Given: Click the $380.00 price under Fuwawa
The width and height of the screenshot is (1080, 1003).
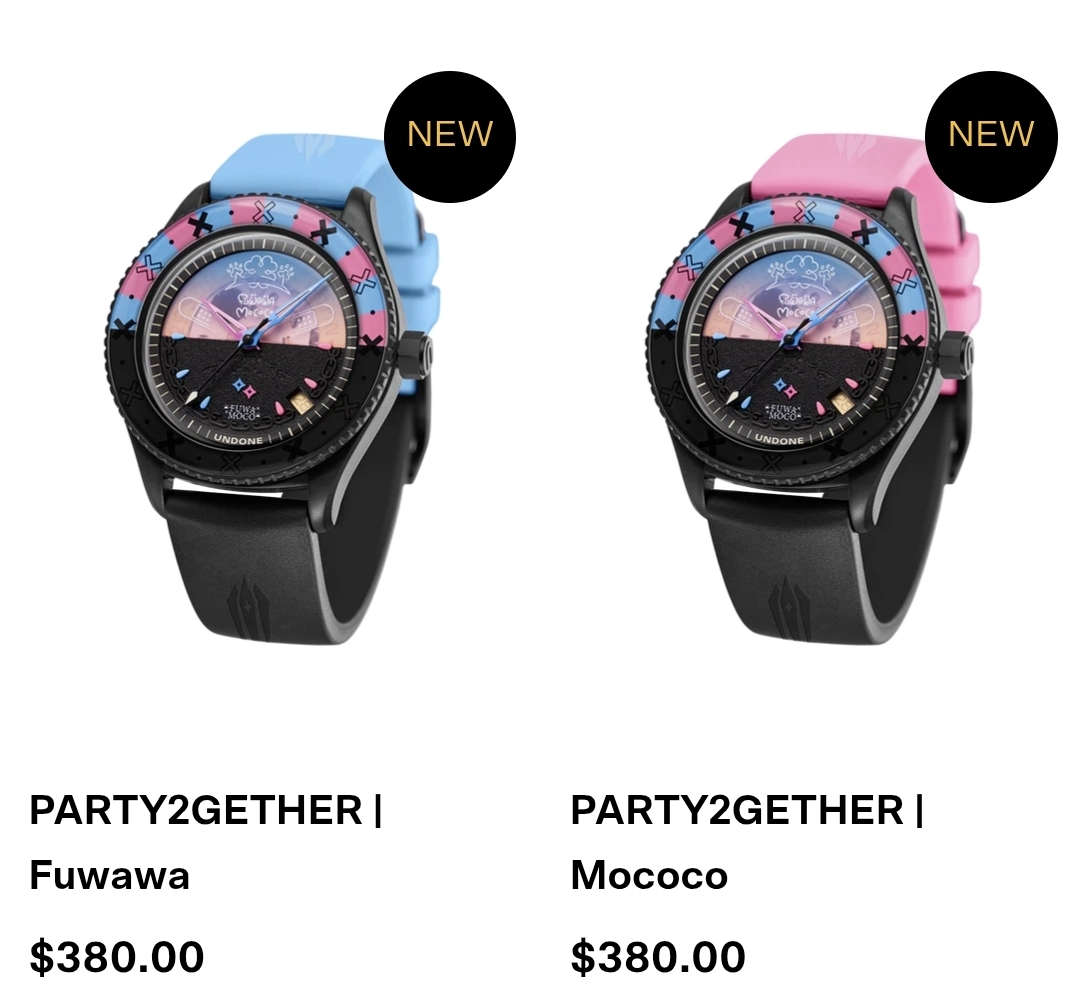Looking at the screenshot, I should (116, 956).
